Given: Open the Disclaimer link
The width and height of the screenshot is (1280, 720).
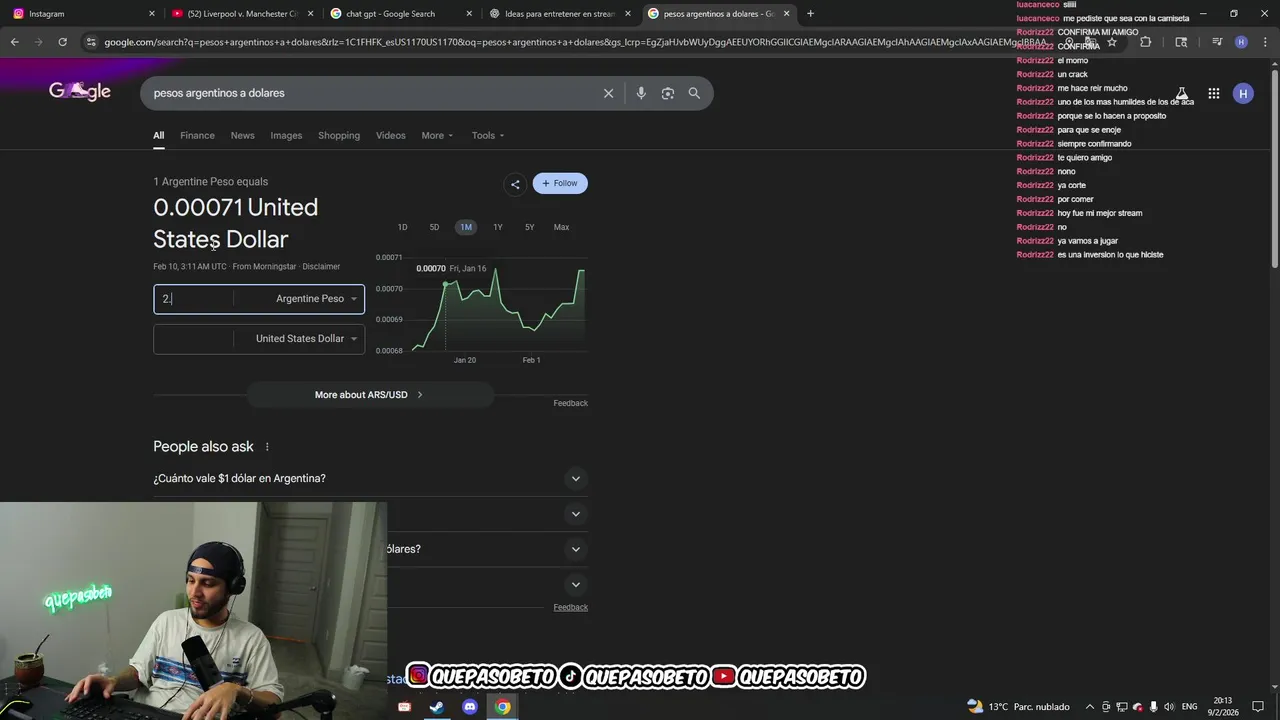Looking at the screenshot, I should tap(321, 267).
